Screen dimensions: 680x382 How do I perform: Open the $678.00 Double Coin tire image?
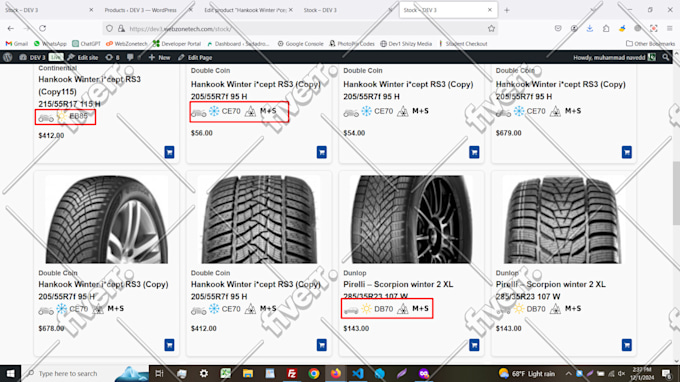click(x=107, y=219)
